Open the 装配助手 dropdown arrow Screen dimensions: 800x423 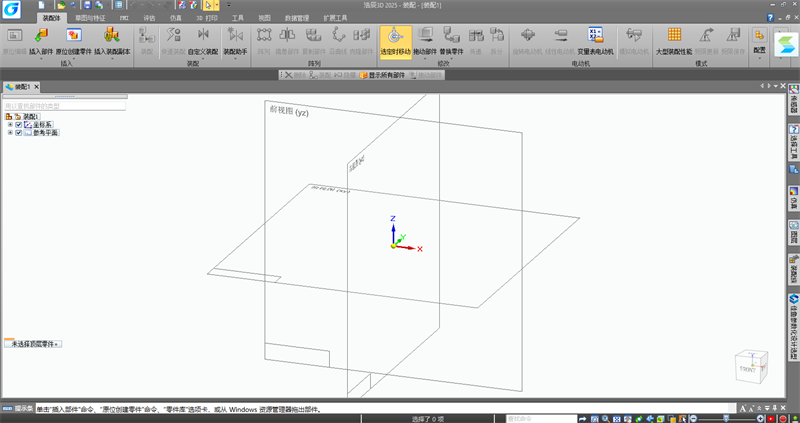[235, 58]
